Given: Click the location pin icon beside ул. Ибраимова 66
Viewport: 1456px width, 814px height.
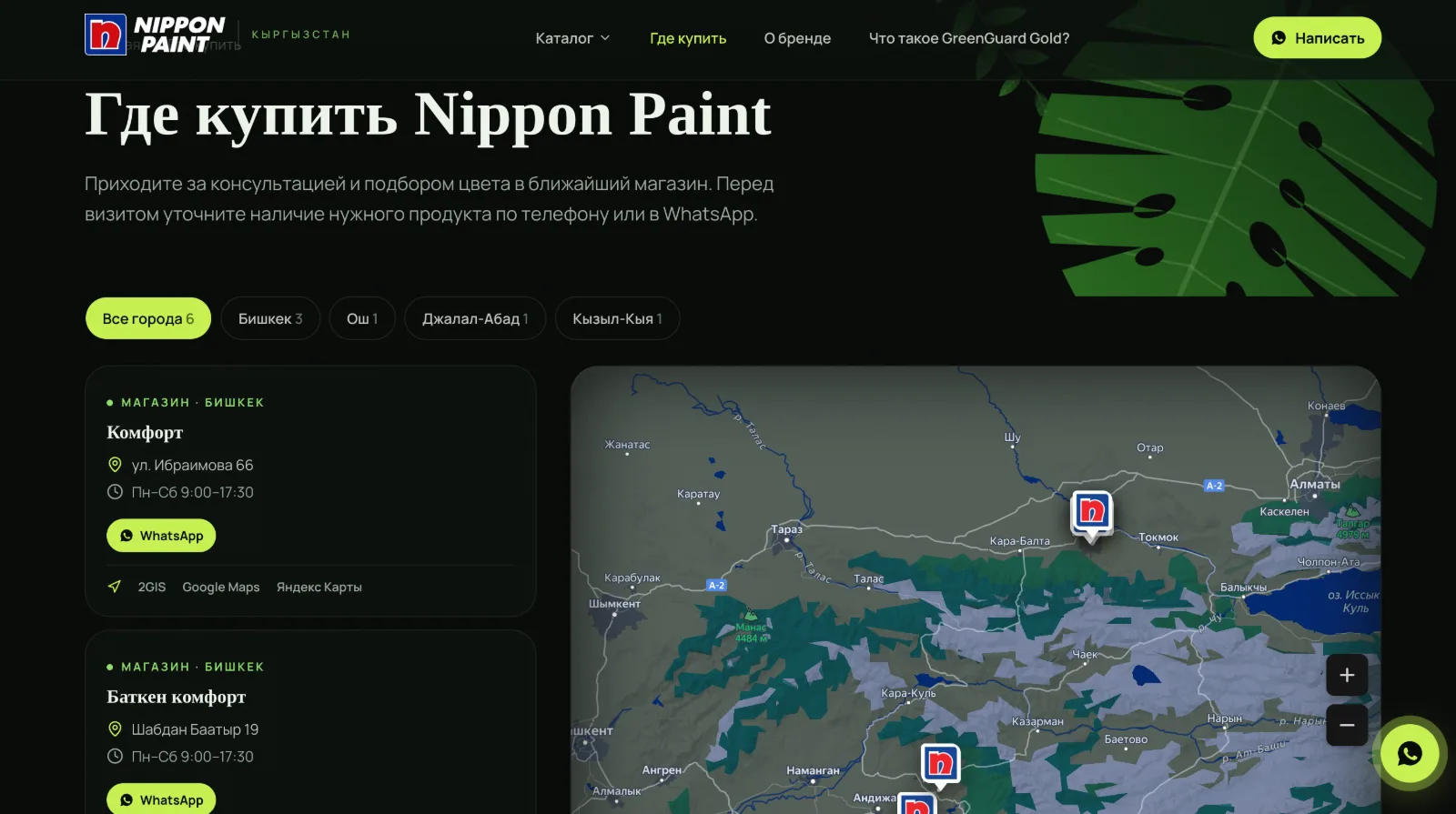Looking at the screenshot, I should point(115,465).
